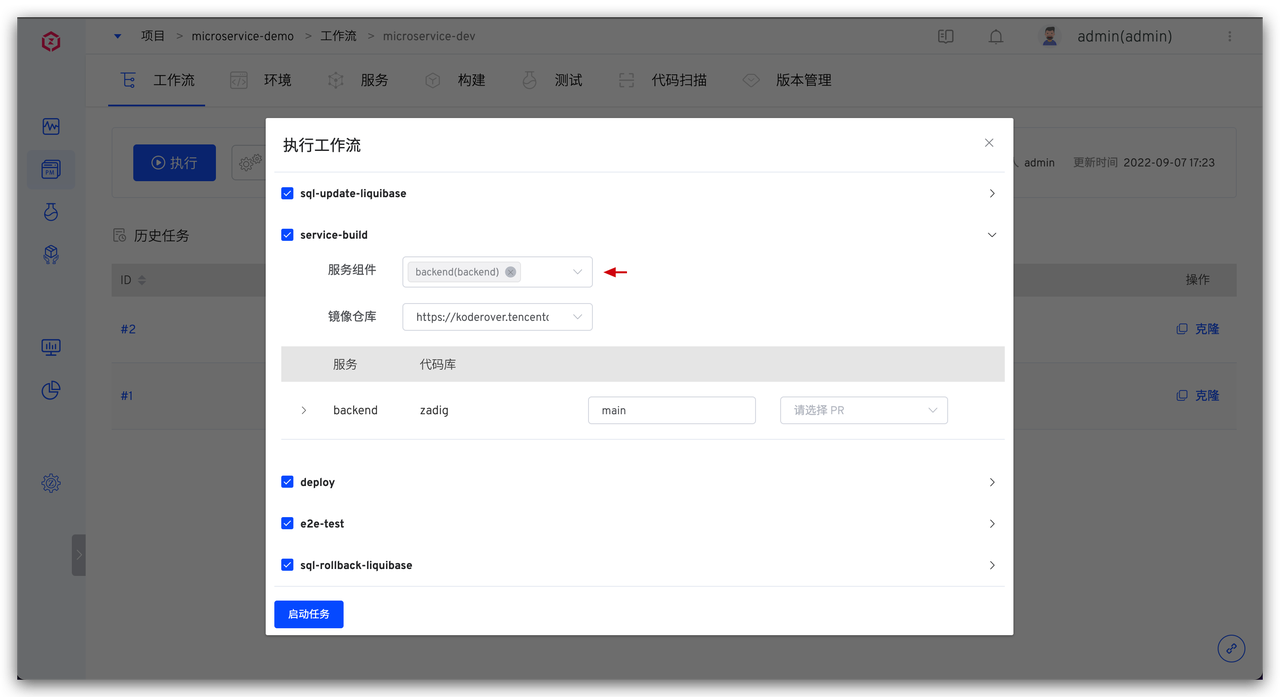Open the vertical dots menu
The height and width of the screenshot is (697, 1280).
click(1230, 36)
